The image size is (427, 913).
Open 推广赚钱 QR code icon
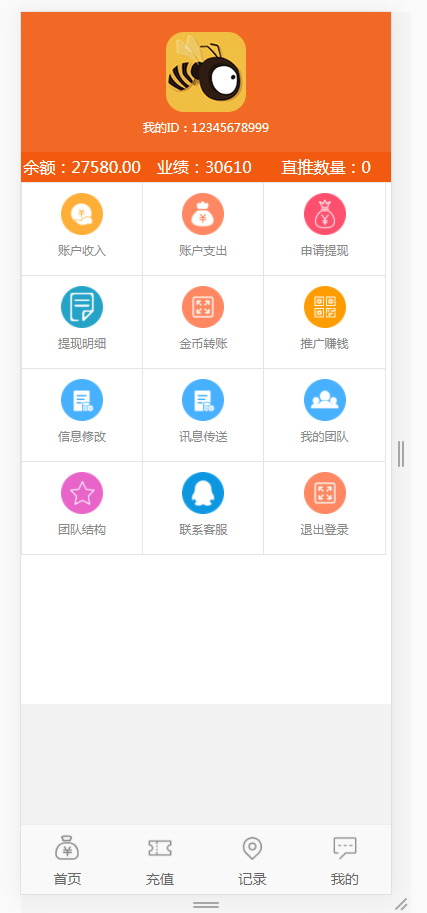tap(324, 307)
